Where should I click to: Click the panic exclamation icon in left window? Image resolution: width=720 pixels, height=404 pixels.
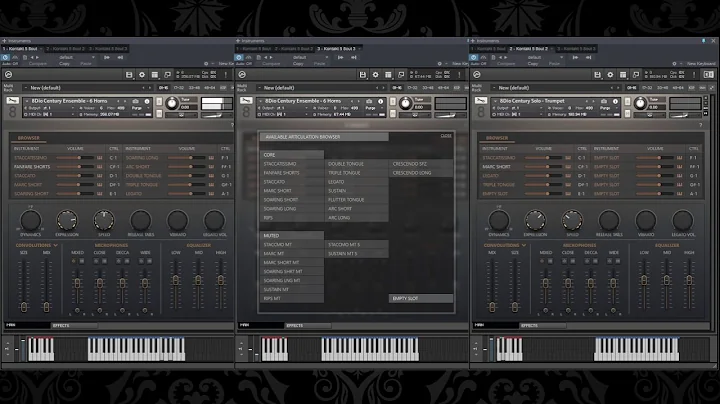(225, 75)
